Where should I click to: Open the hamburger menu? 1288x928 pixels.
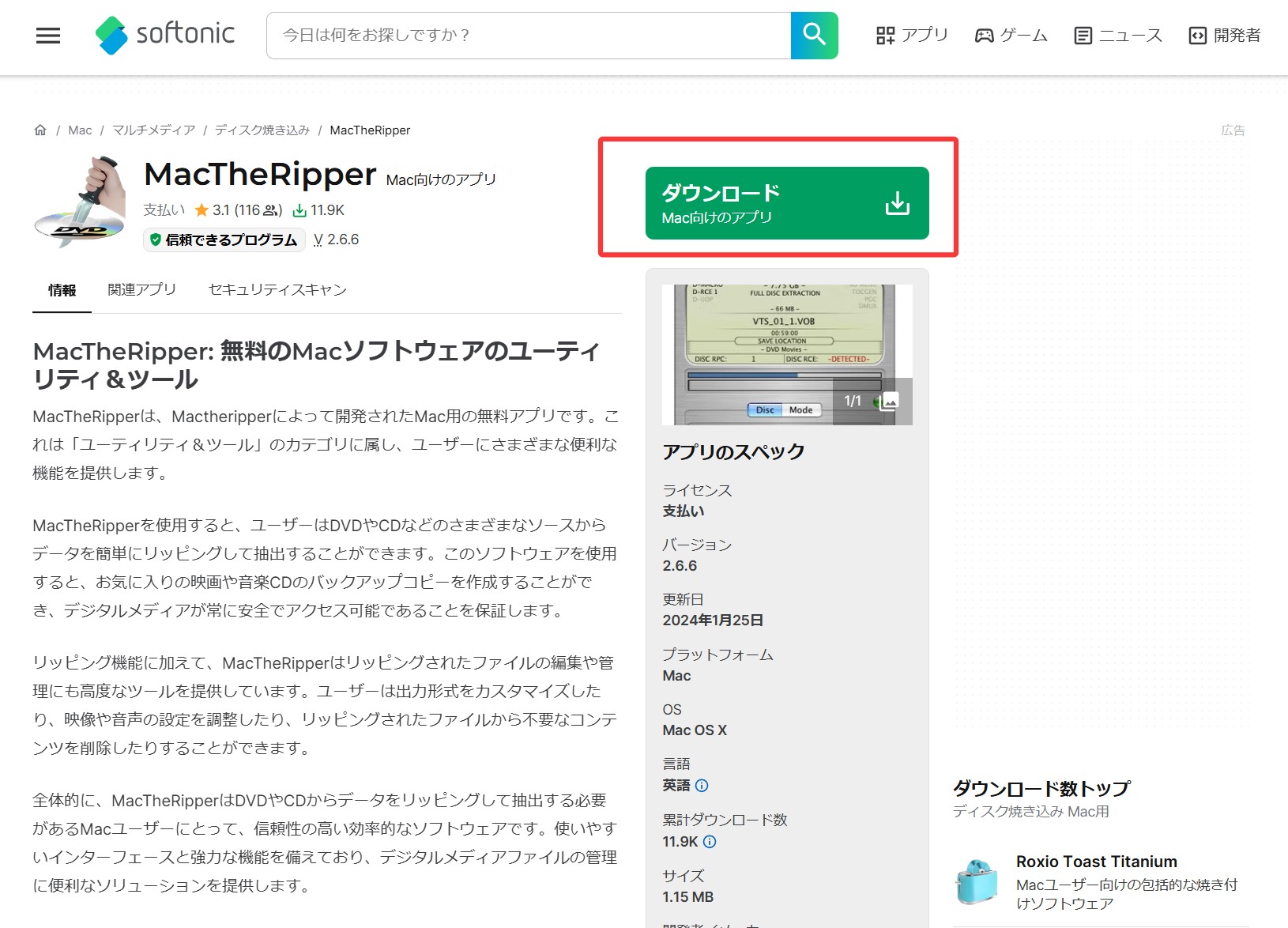pos(48,36)
